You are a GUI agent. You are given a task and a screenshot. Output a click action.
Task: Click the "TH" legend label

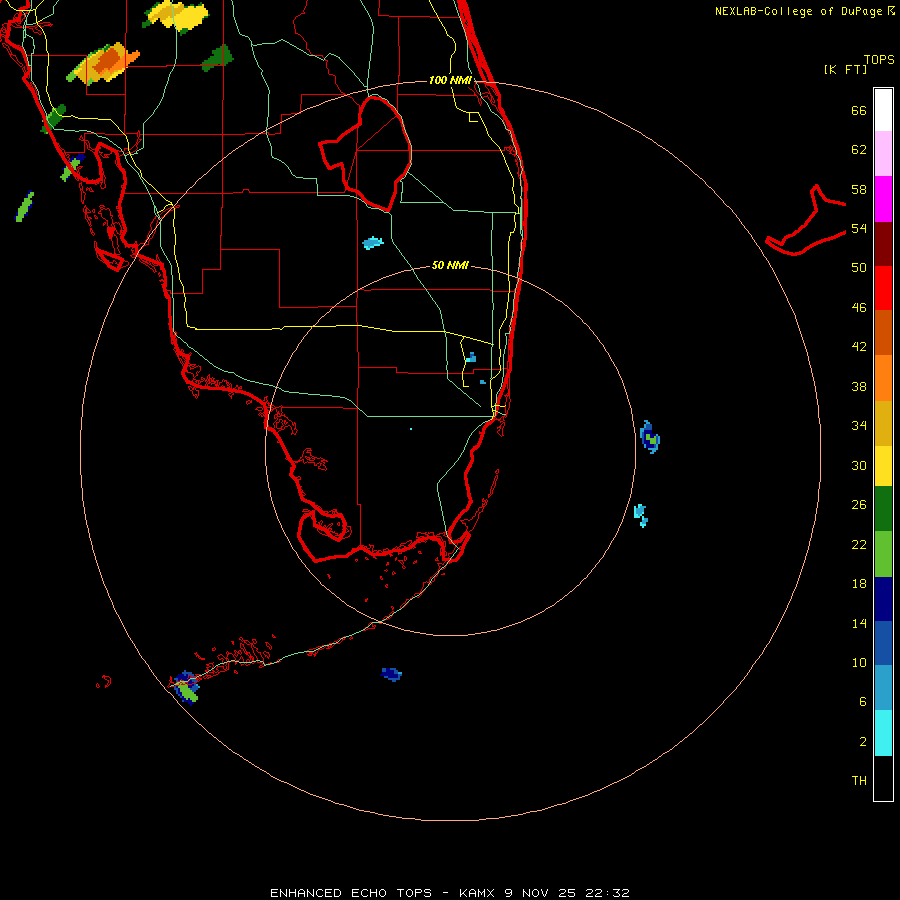859,781
